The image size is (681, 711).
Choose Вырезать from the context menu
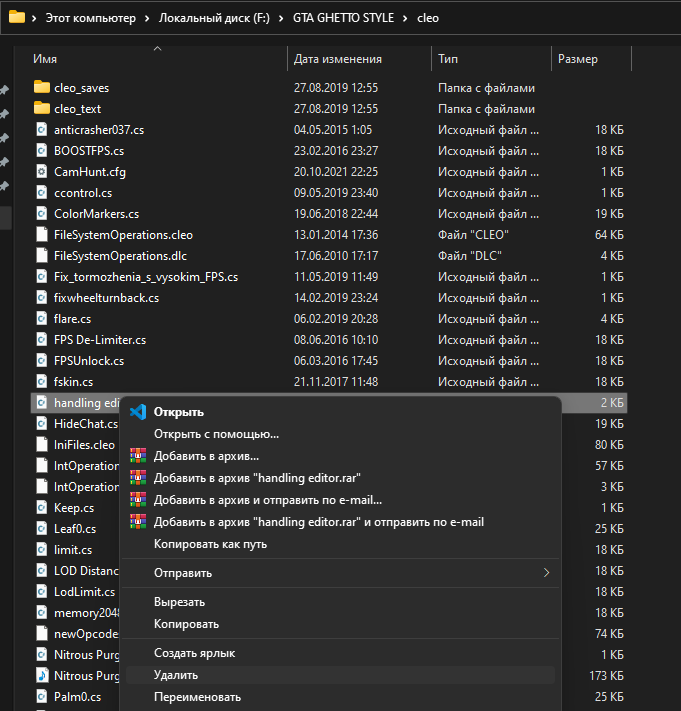[x=340, y=602]
